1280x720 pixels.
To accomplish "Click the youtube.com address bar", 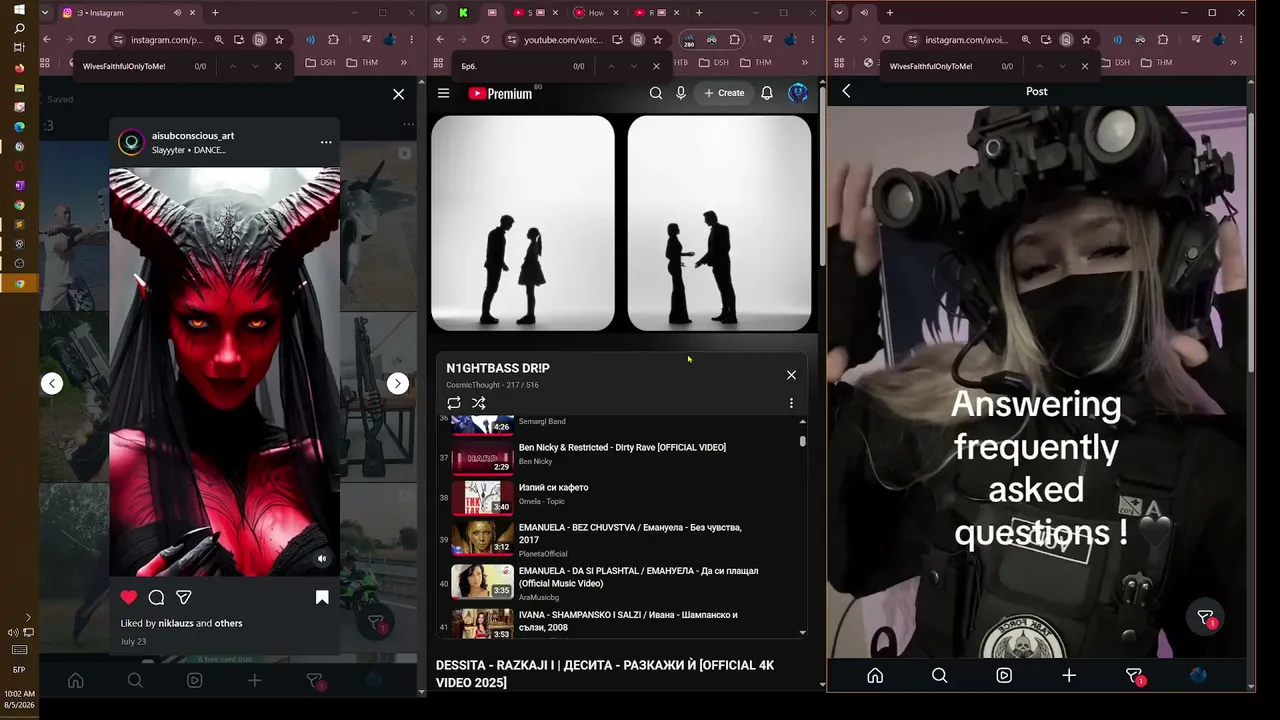I will [563, 39].
